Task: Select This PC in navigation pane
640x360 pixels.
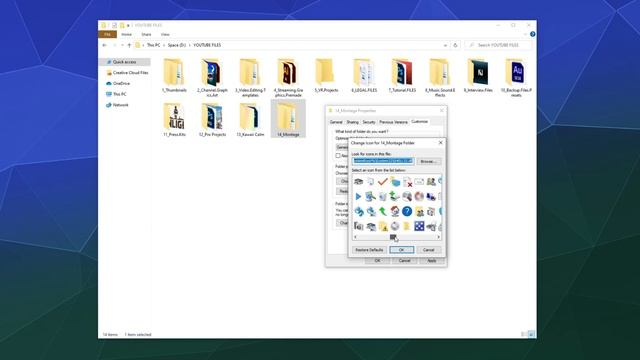Action: (116, 94)
